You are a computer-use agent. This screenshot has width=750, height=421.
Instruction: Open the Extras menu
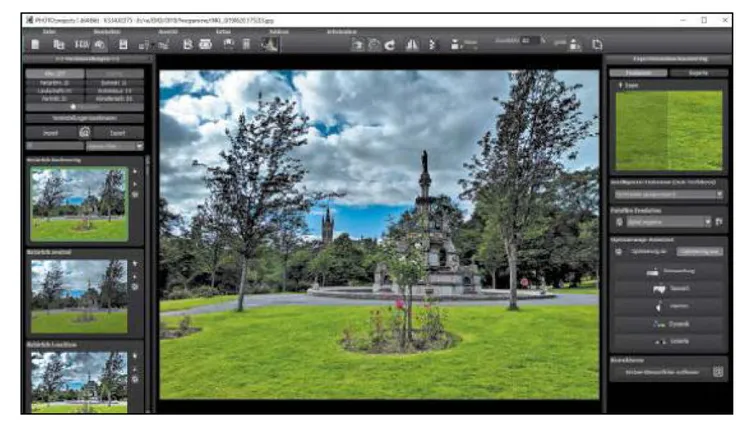(223, 32)
